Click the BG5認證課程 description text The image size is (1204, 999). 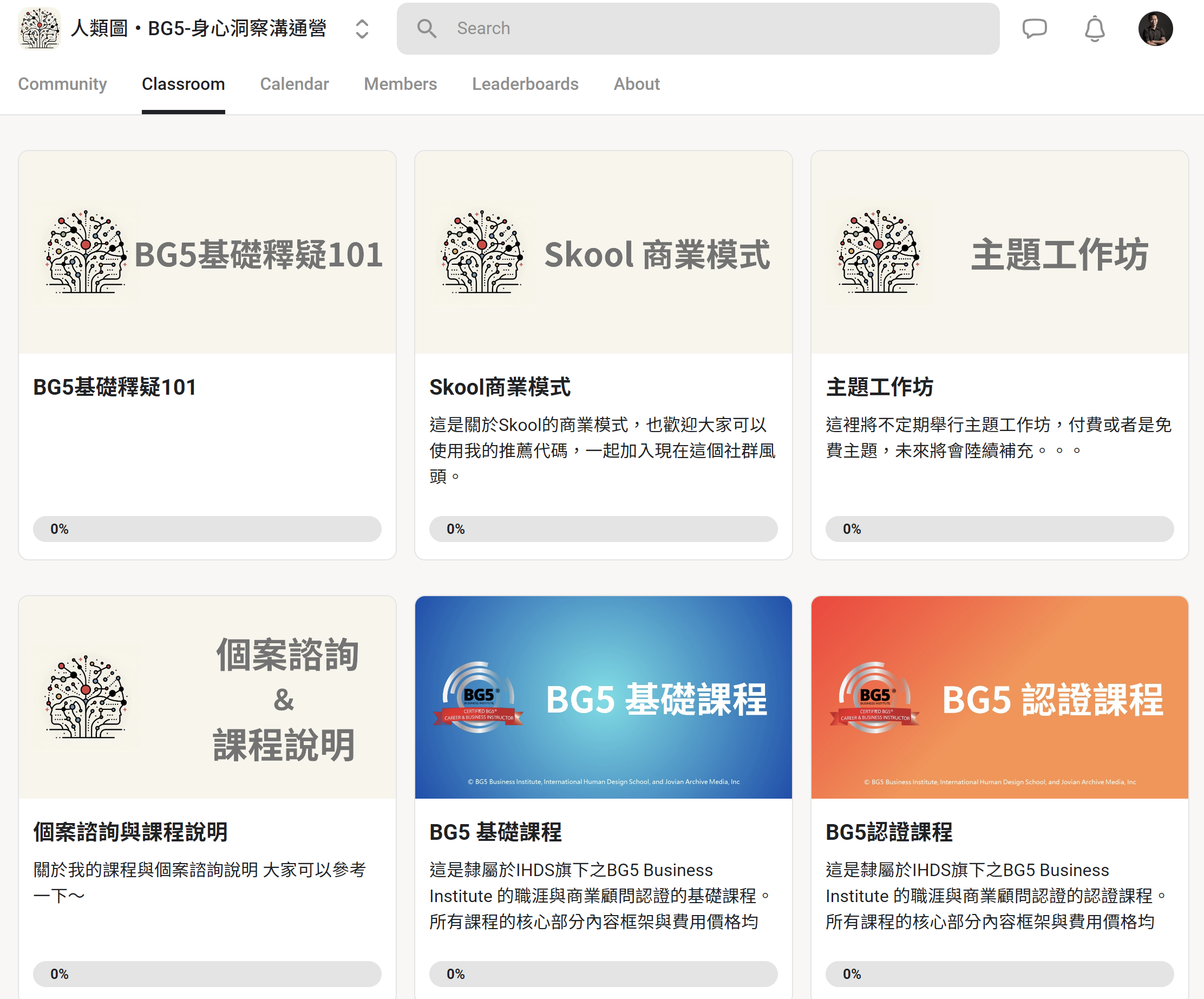(x=996, y=896)
